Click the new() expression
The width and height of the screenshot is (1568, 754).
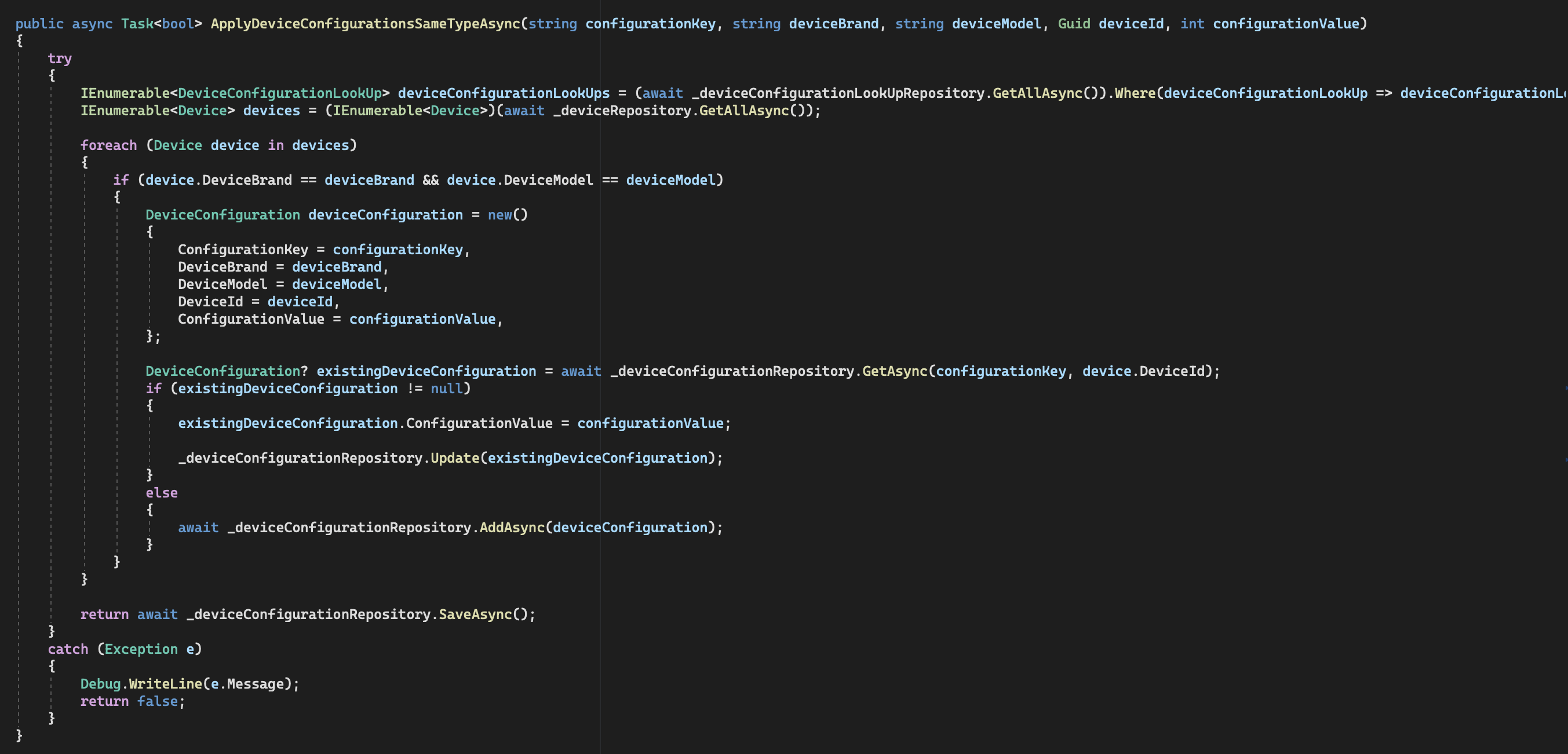506,214
